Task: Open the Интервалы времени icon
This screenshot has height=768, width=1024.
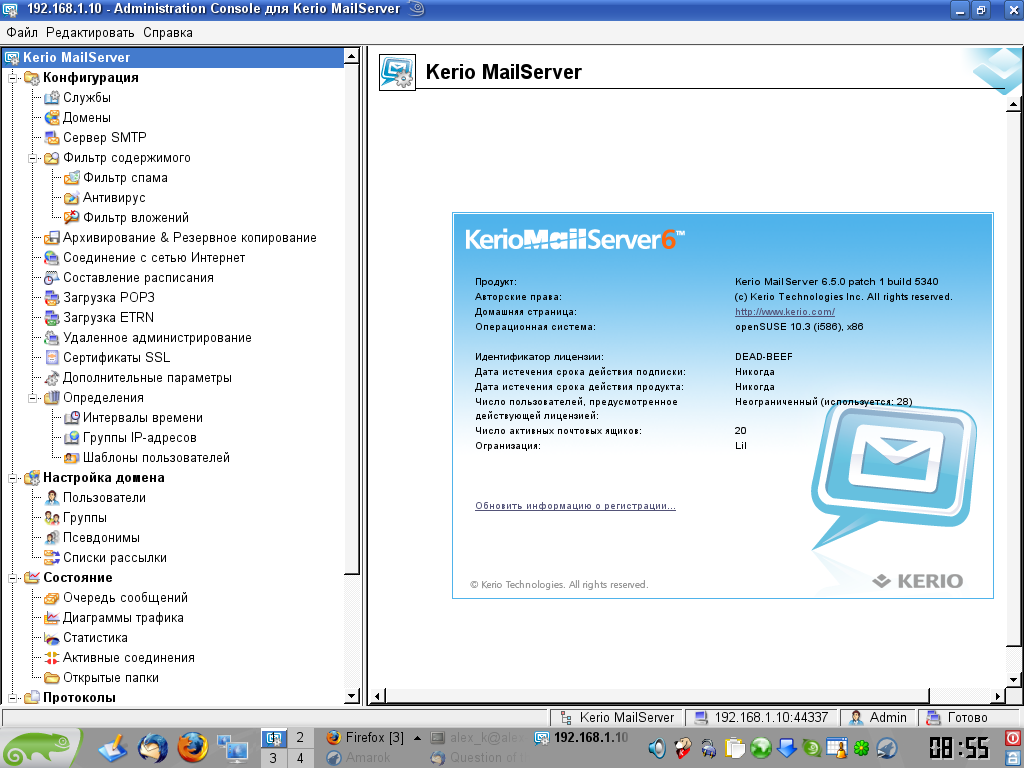Action: (x=72, y=418)
